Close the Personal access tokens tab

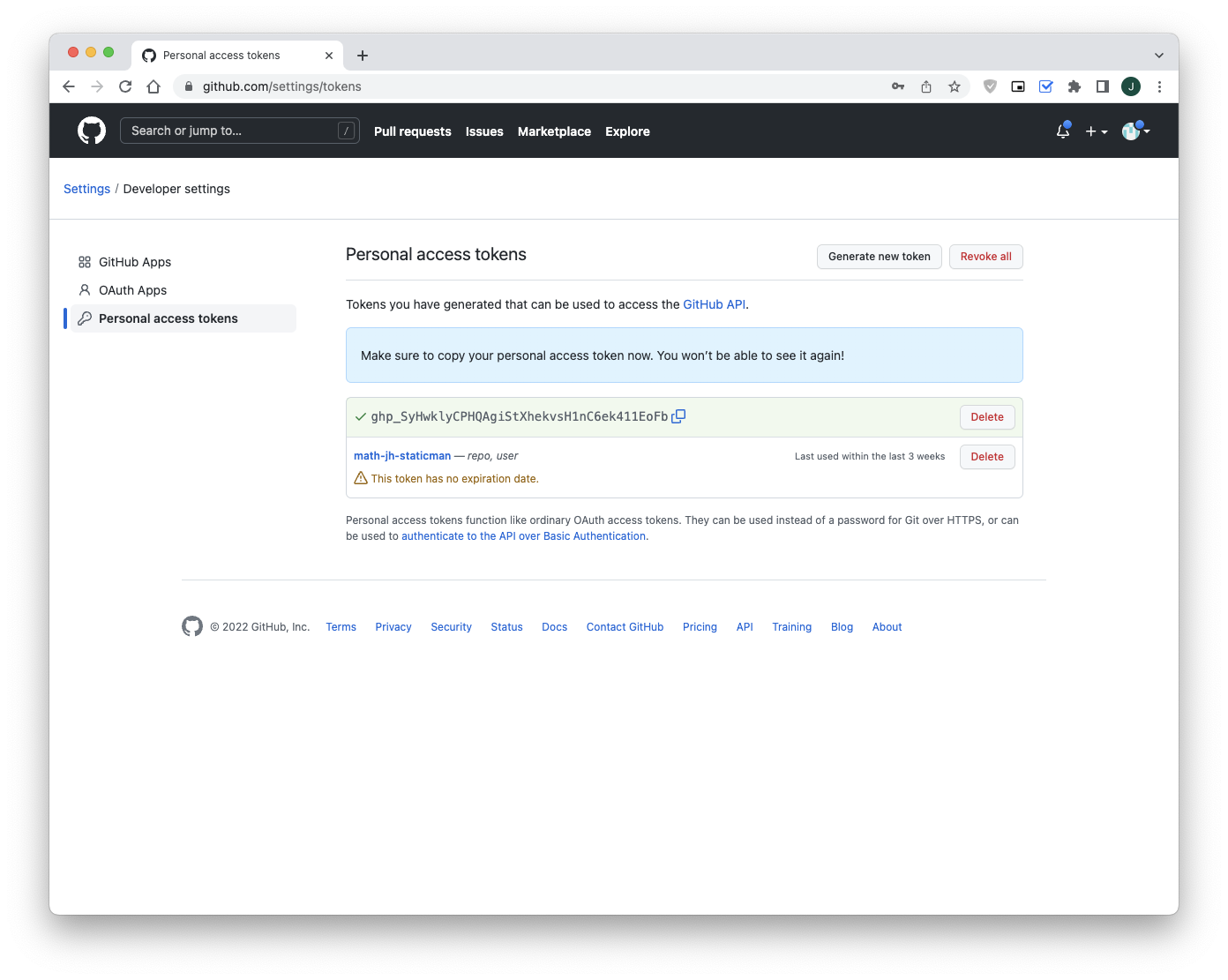[x=329, y=56]
